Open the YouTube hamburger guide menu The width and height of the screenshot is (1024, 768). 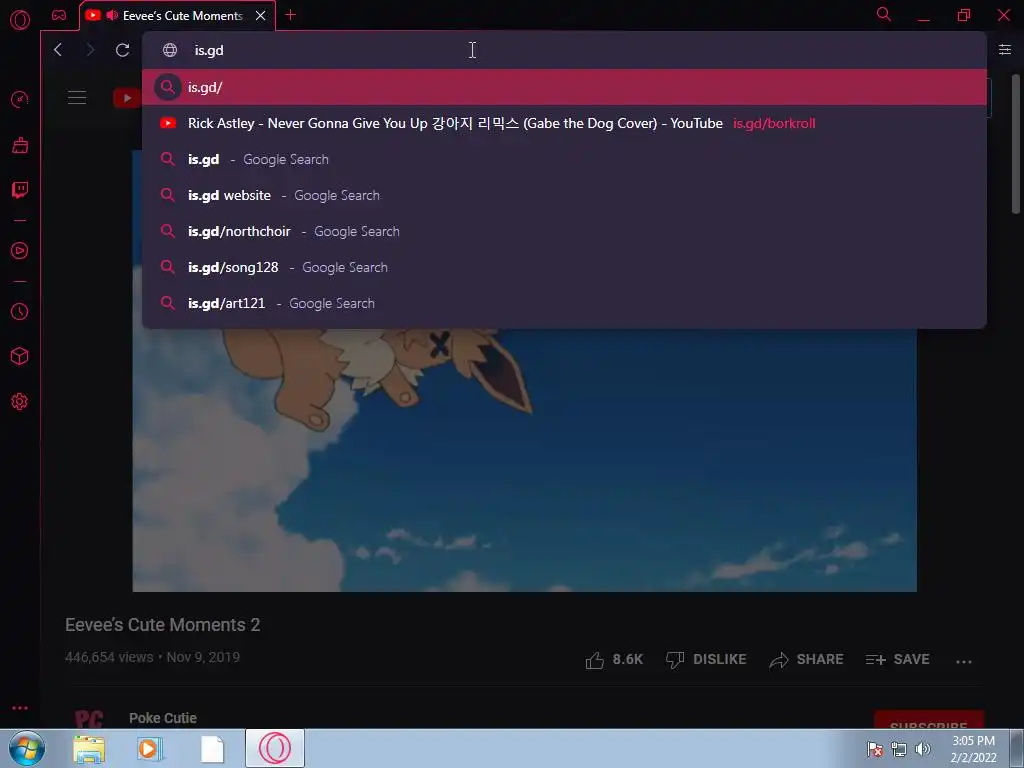point(77,98)
